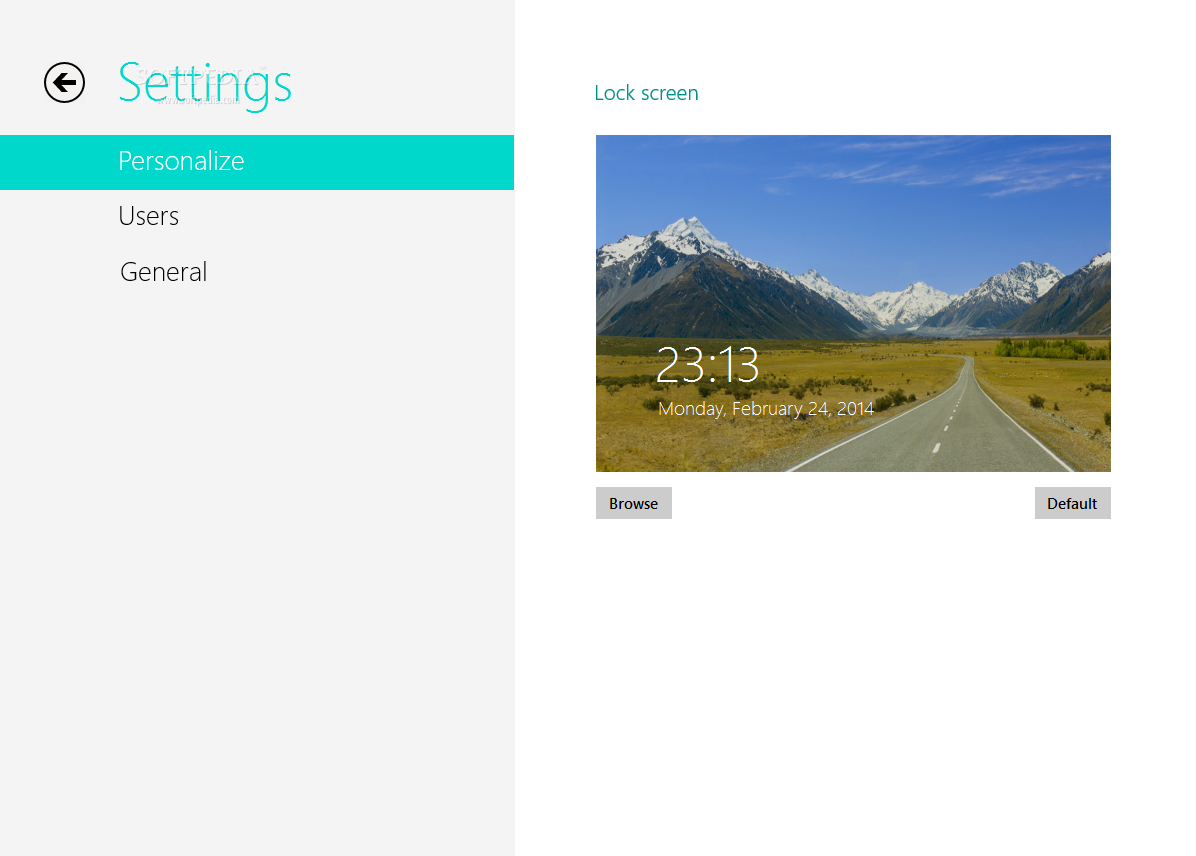Click the back arrow icon
Viewport: 1196px width, 856px height.
(x=64, y=82)
